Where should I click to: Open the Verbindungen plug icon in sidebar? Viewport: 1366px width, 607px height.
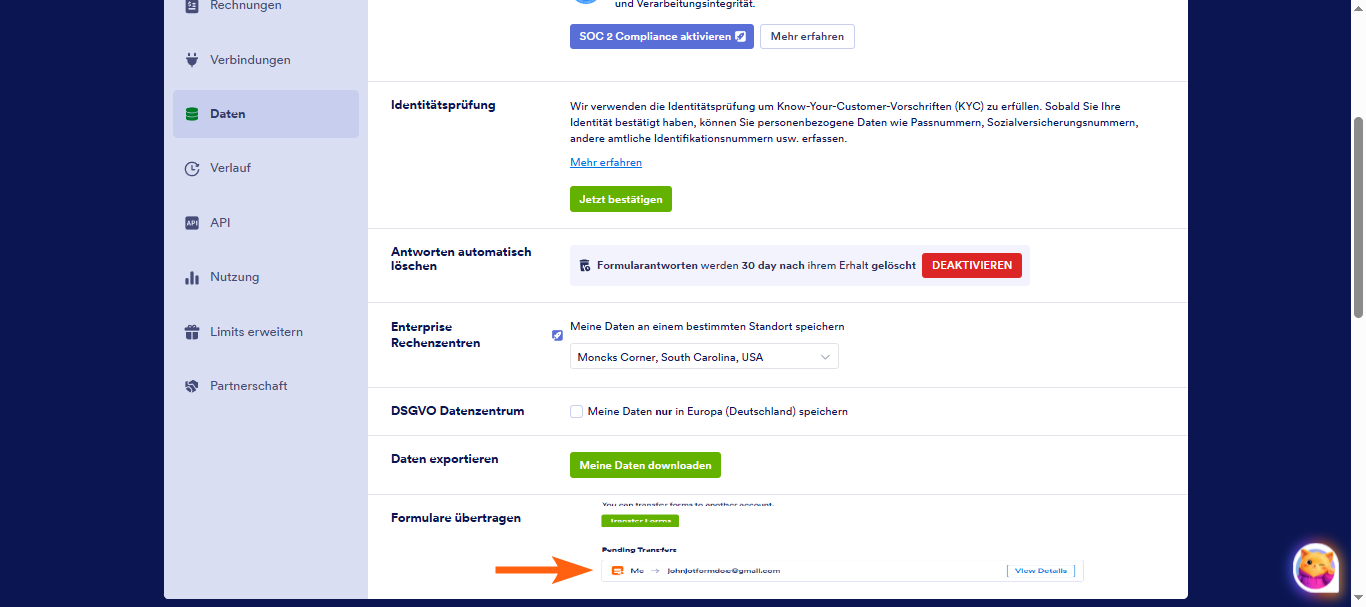click(x=192, y=60)
